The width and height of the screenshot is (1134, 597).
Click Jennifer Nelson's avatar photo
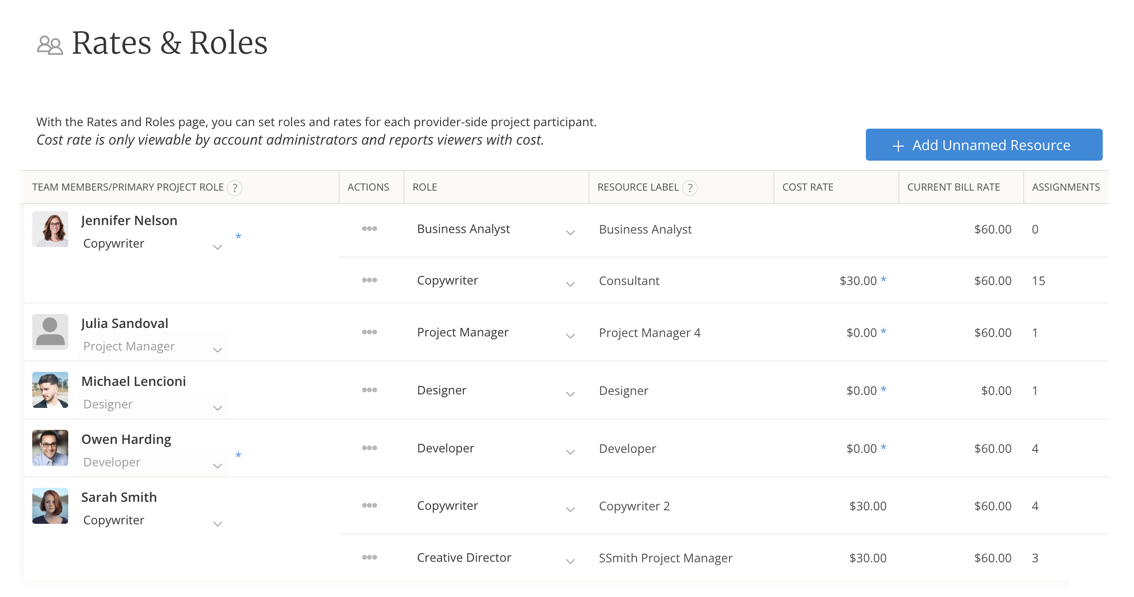(51, 229)
